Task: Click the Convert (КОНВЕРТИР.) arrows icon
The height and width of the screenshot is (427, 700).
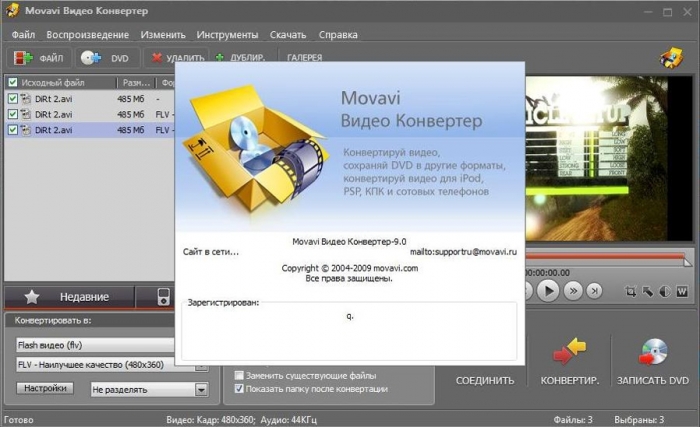Action: pos(569,351)
